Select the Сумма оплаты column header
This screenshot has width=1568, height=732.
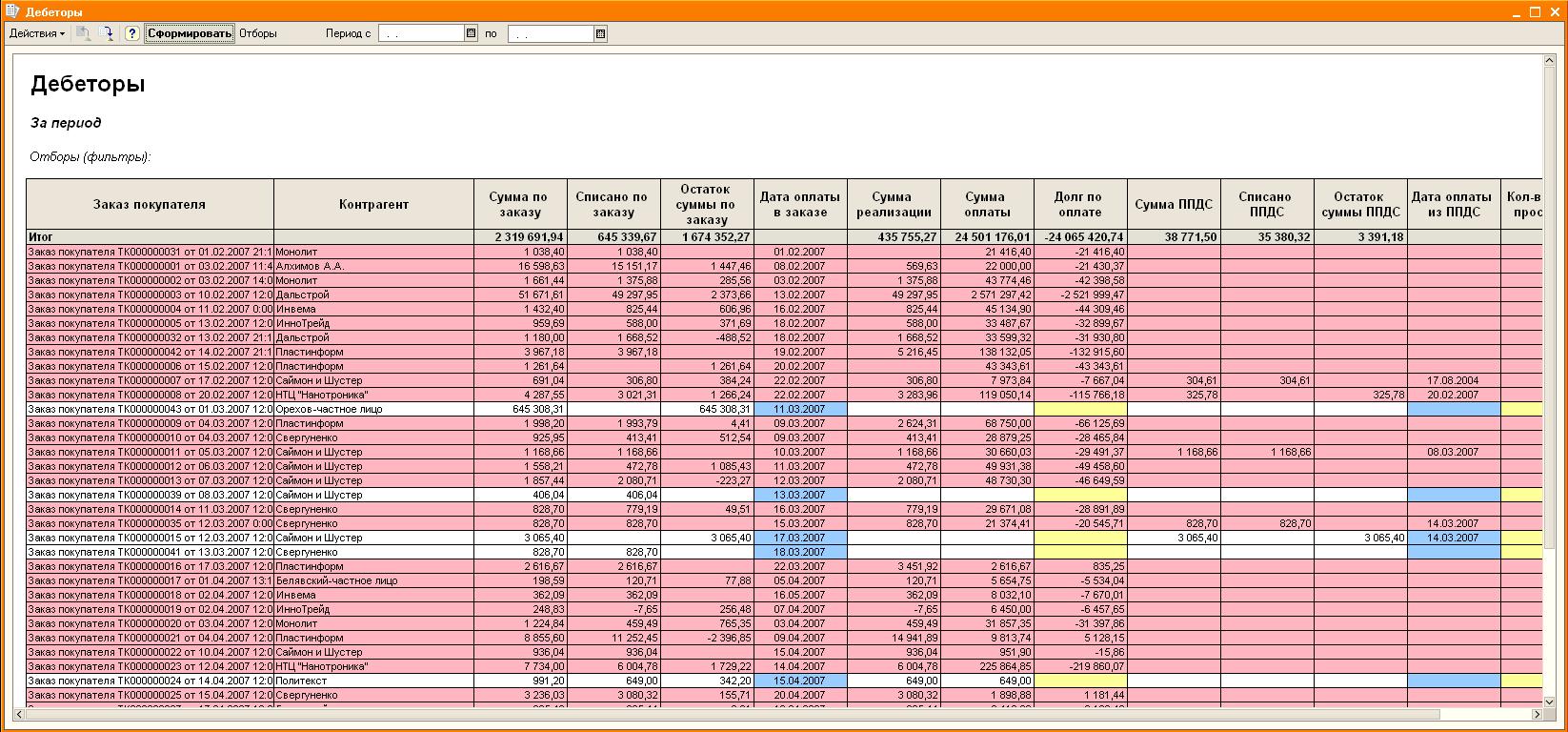(x=987, y=204)
